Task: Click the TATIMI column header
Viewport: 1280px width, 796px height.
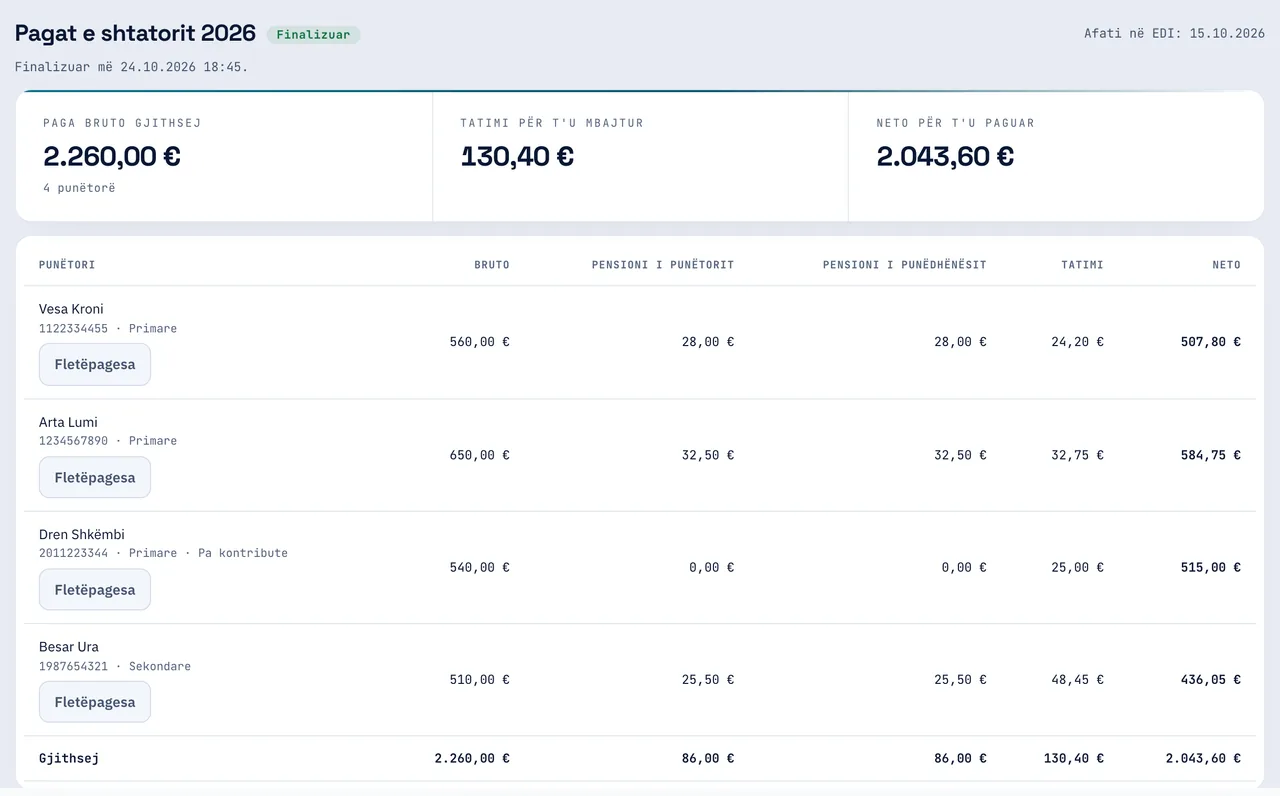Action: pos(1083,265)
